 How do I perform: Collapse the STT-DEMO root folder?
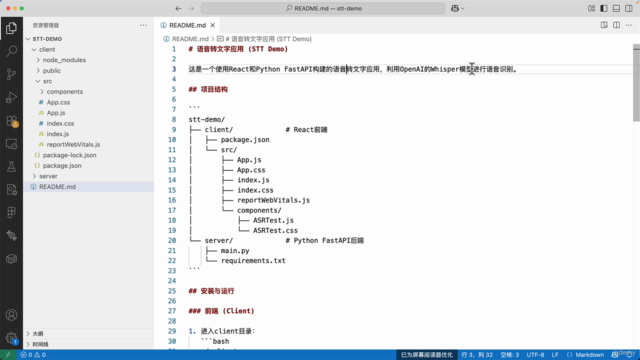click(x=28, y=39)
